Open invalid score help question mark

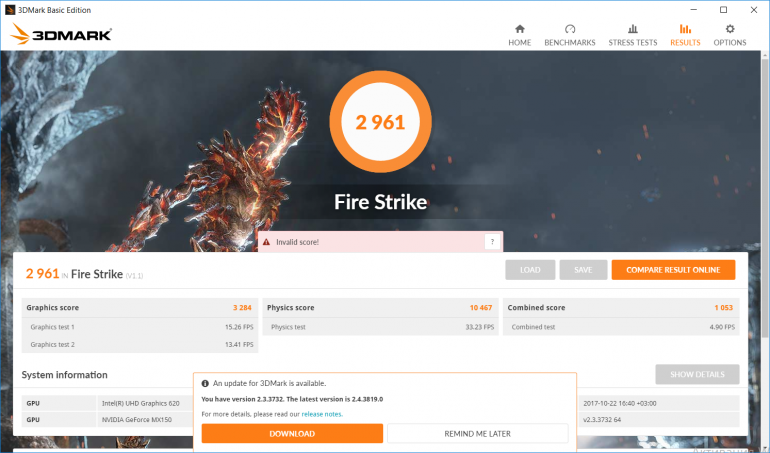(492, 242)
